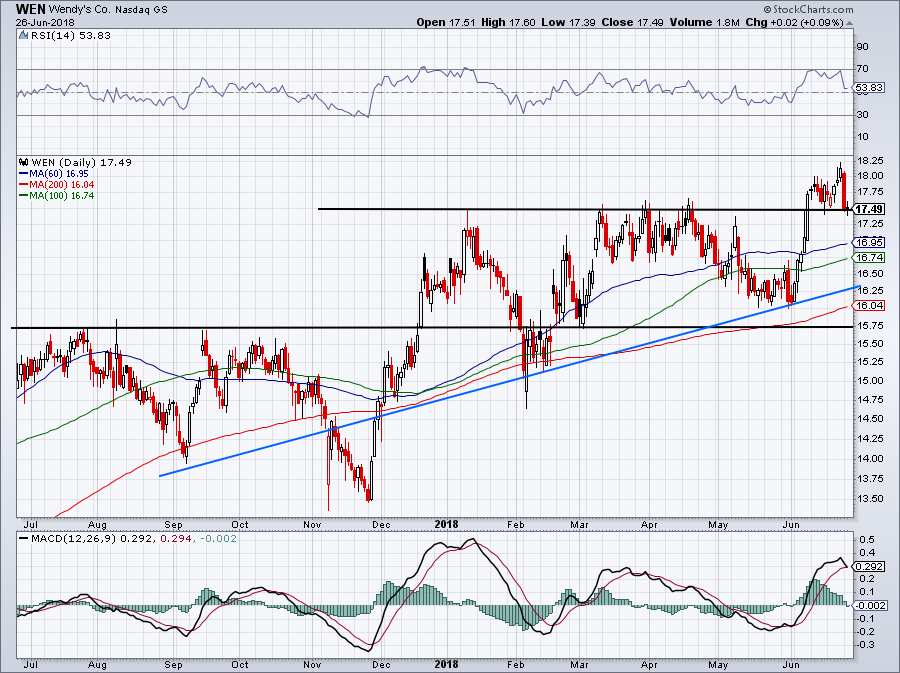This screenshot has width=900, height=673.
Task: Click the blue 16.95 moving-average price tag
Action: click(x=869, y=242)
